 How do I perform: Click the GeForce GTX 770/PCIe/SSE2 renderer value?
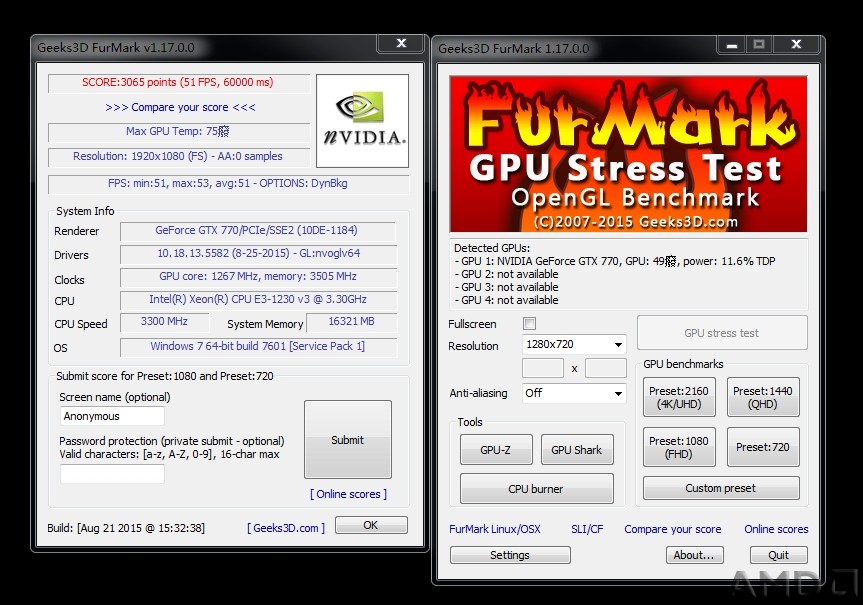point(256,230)
